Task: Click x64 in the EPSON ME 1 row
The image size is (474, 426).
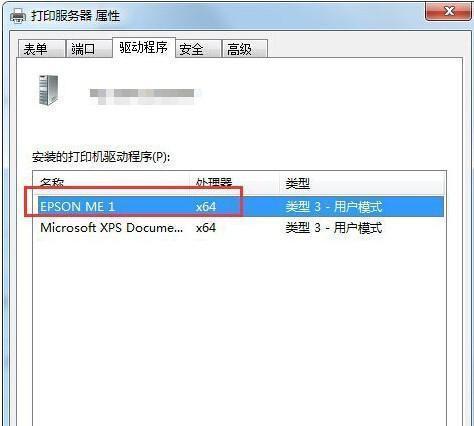Action: coord(206,207)
